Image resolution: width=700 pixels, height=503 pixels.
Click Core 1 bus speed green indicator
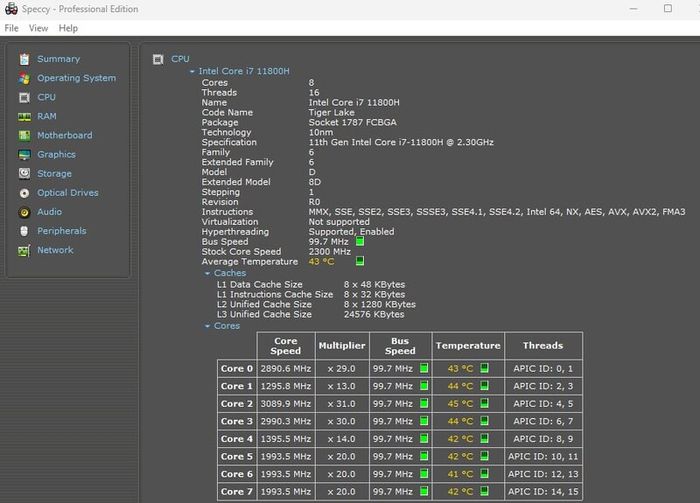424,386
